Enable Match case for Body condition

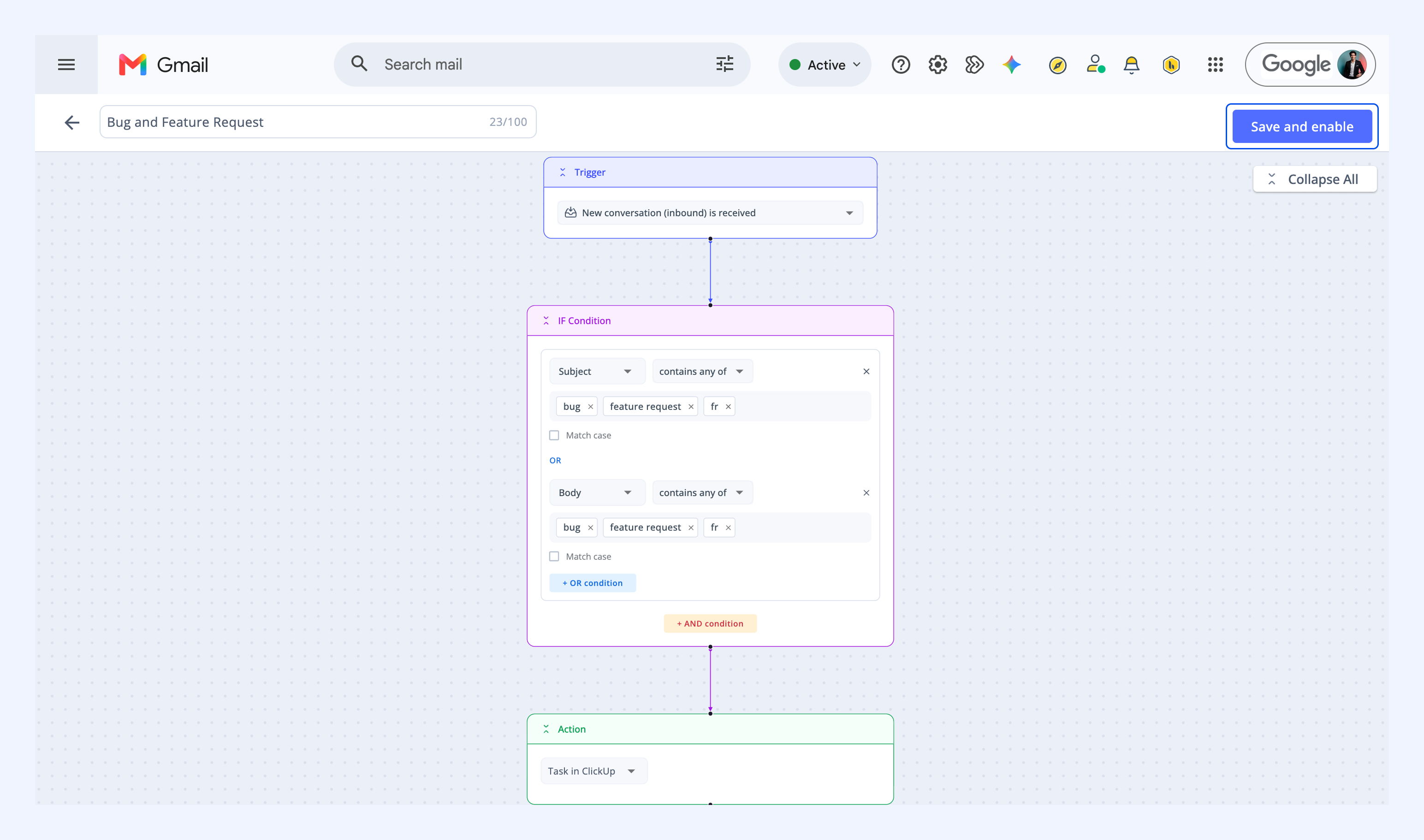coord(554,556)
